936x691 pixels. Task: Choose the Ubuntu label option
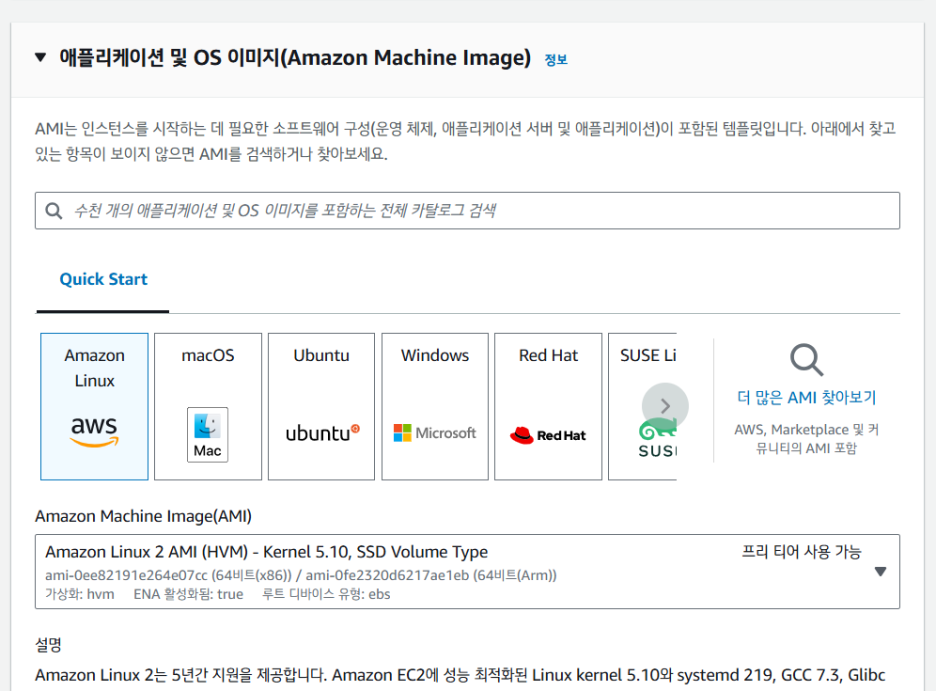coord(322,356)
